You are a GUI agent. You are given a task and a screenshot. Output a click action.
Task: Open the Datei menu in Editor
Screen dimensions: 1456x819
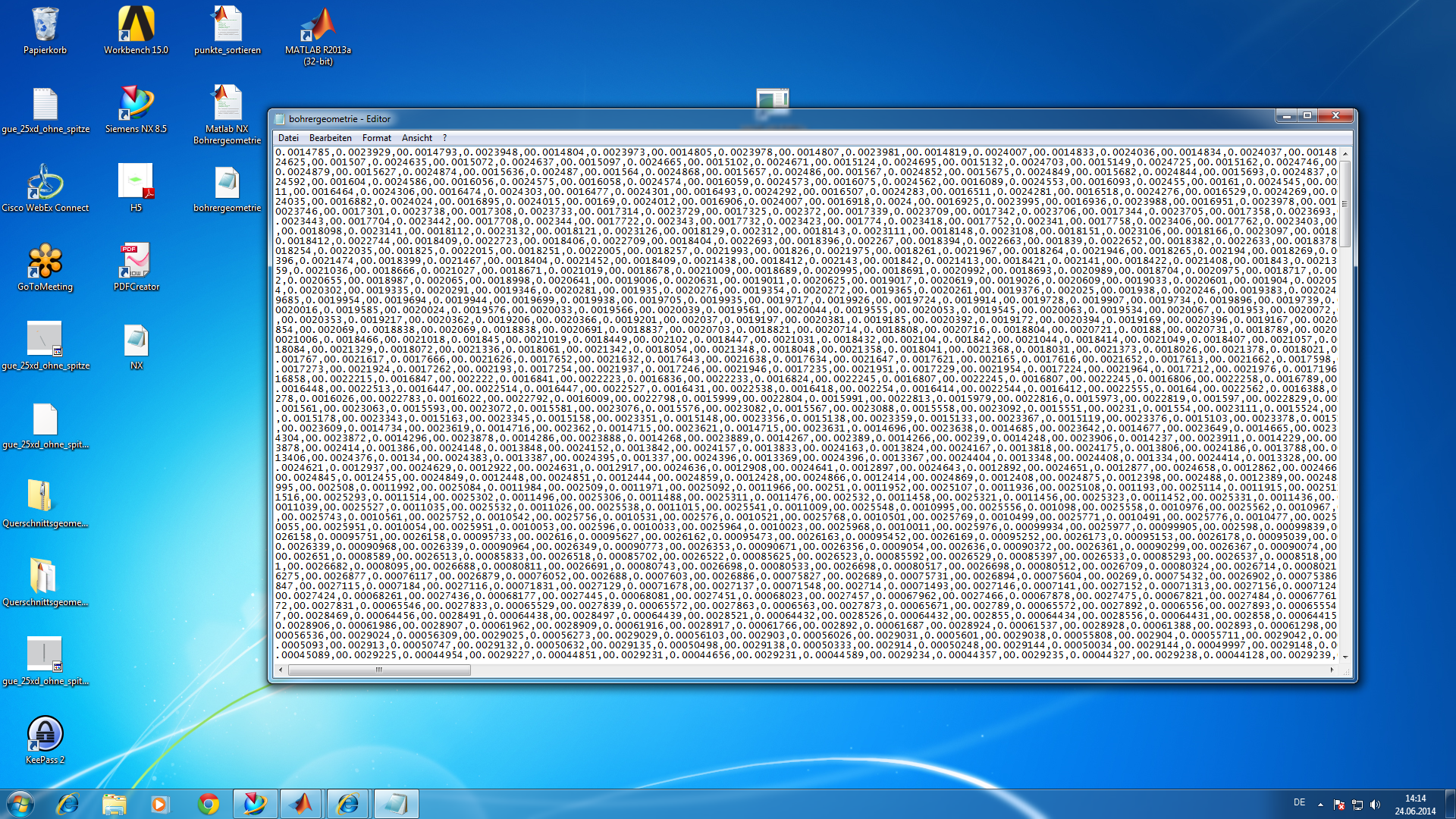pos(288,138)
